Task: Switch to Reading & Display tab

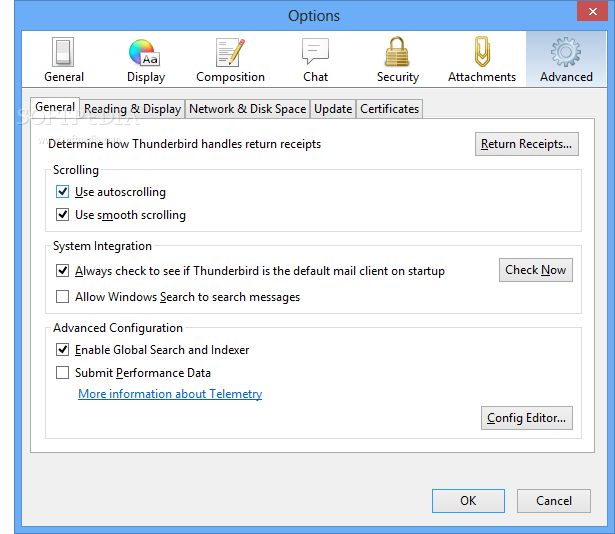Action: click(x=132, y=109)
